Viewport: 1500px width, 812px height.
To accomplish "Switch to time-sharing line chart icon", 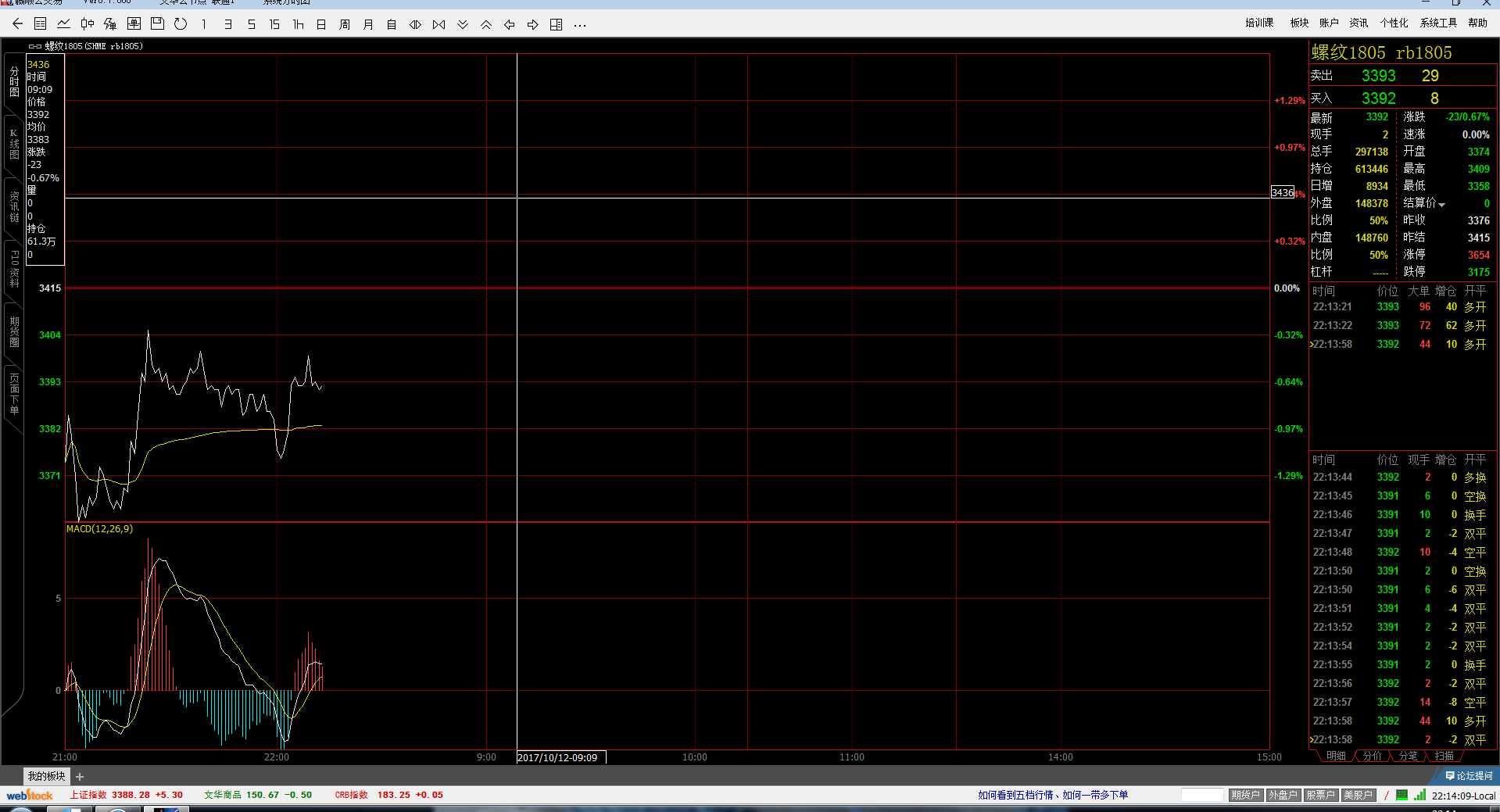I will tap(64, 24).
